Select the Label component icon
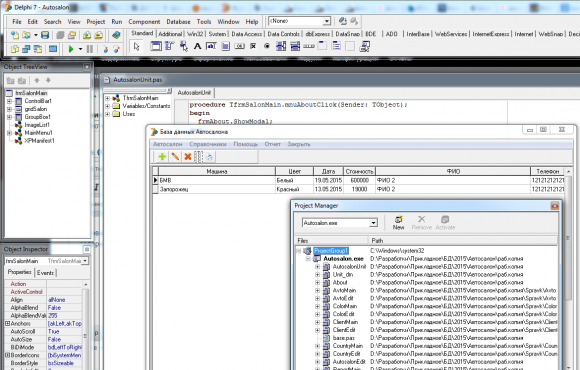Image resolution: width=580 pixels, height=370 pixels. pyautogui.click(x=198, y=46)
